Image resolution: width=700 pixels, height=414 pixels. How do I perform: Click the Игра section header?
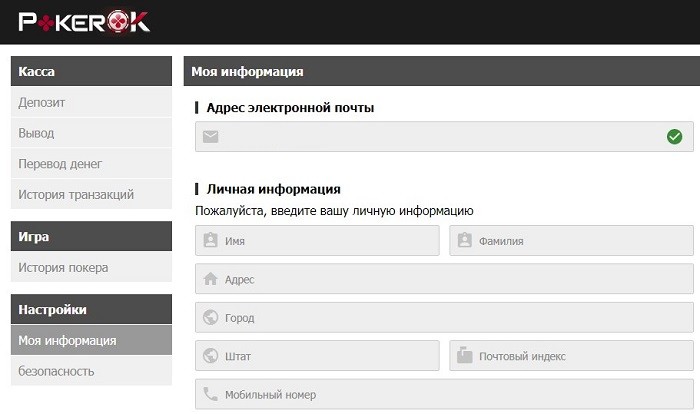pyautogui.click(x=91, y=236)
